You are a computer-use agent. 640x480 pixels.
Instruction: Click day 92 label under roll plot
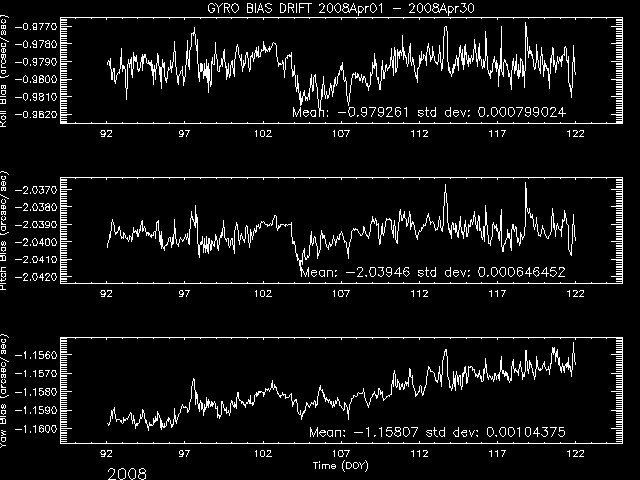coord(107,134)
